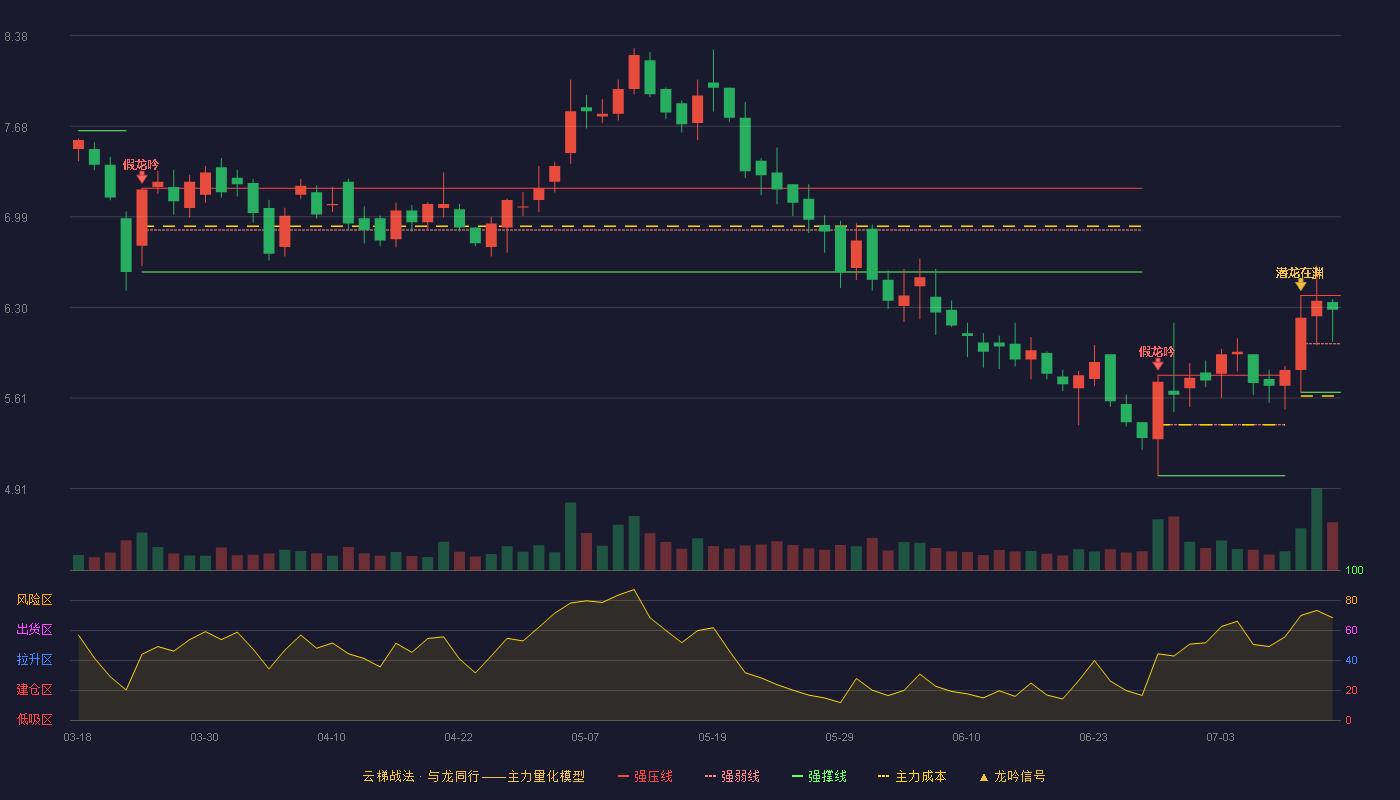Select the 建仓区 zone label
The image size is (1400, 800).
(x=34, y=690)
